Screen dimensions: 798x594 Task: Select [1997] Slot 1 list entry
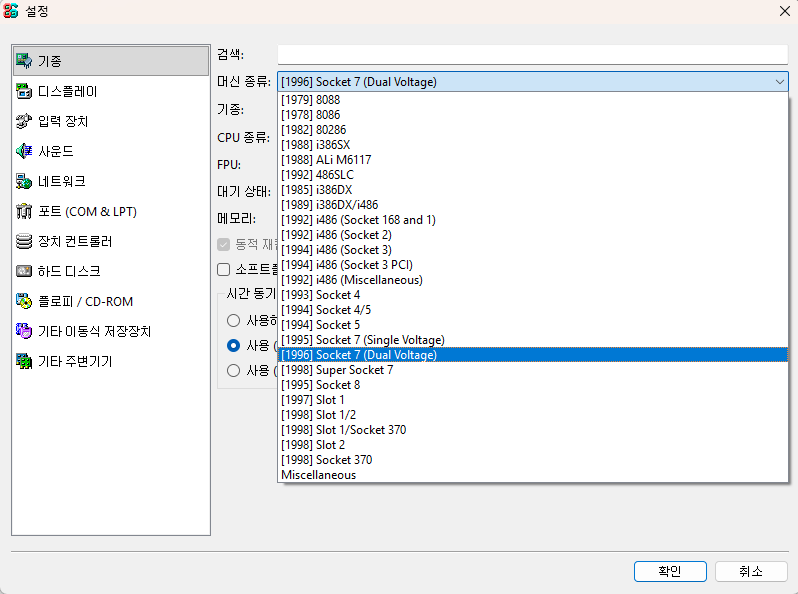[x=313, y=400]
